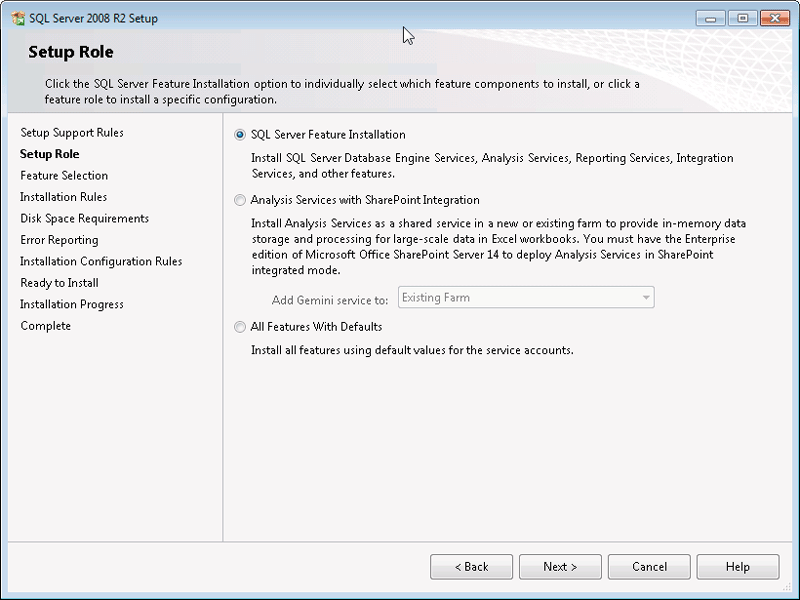Viewport: 800px width, 600px height.
Task: Open the Feature Selection step
Action: 64,176
